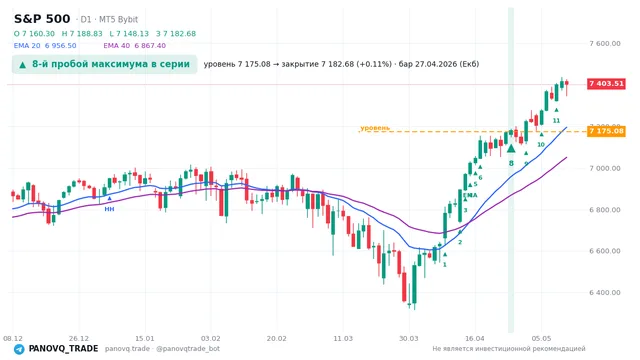Click the 6 800.00 price axis label
This screenshot has height=360, width=640.
click(605, 210)
